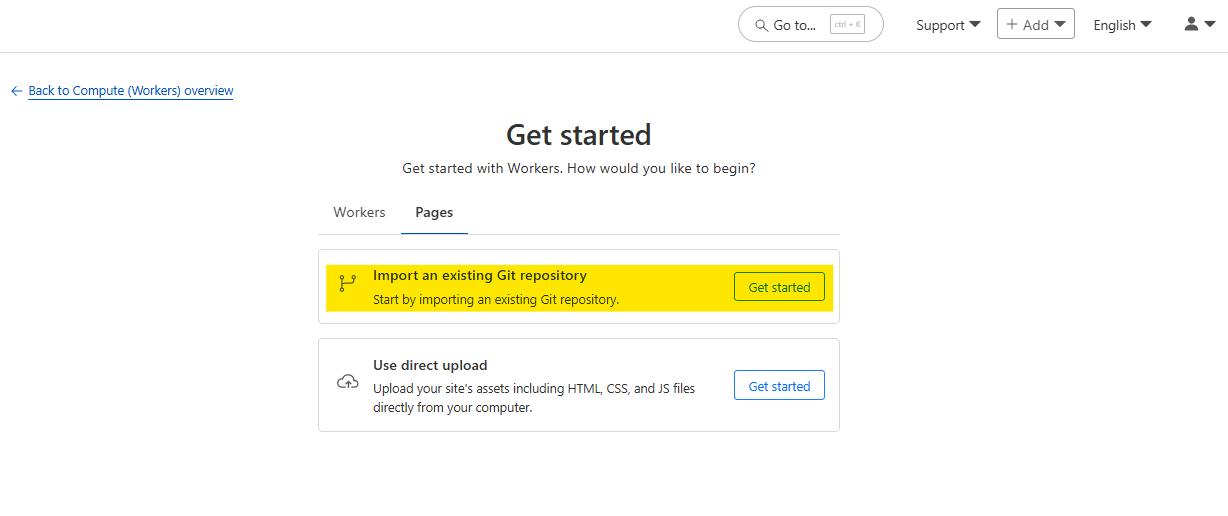Go back to Compute (Workers) overview
This screenshot has width=1228, height=516.
[131, 91]
